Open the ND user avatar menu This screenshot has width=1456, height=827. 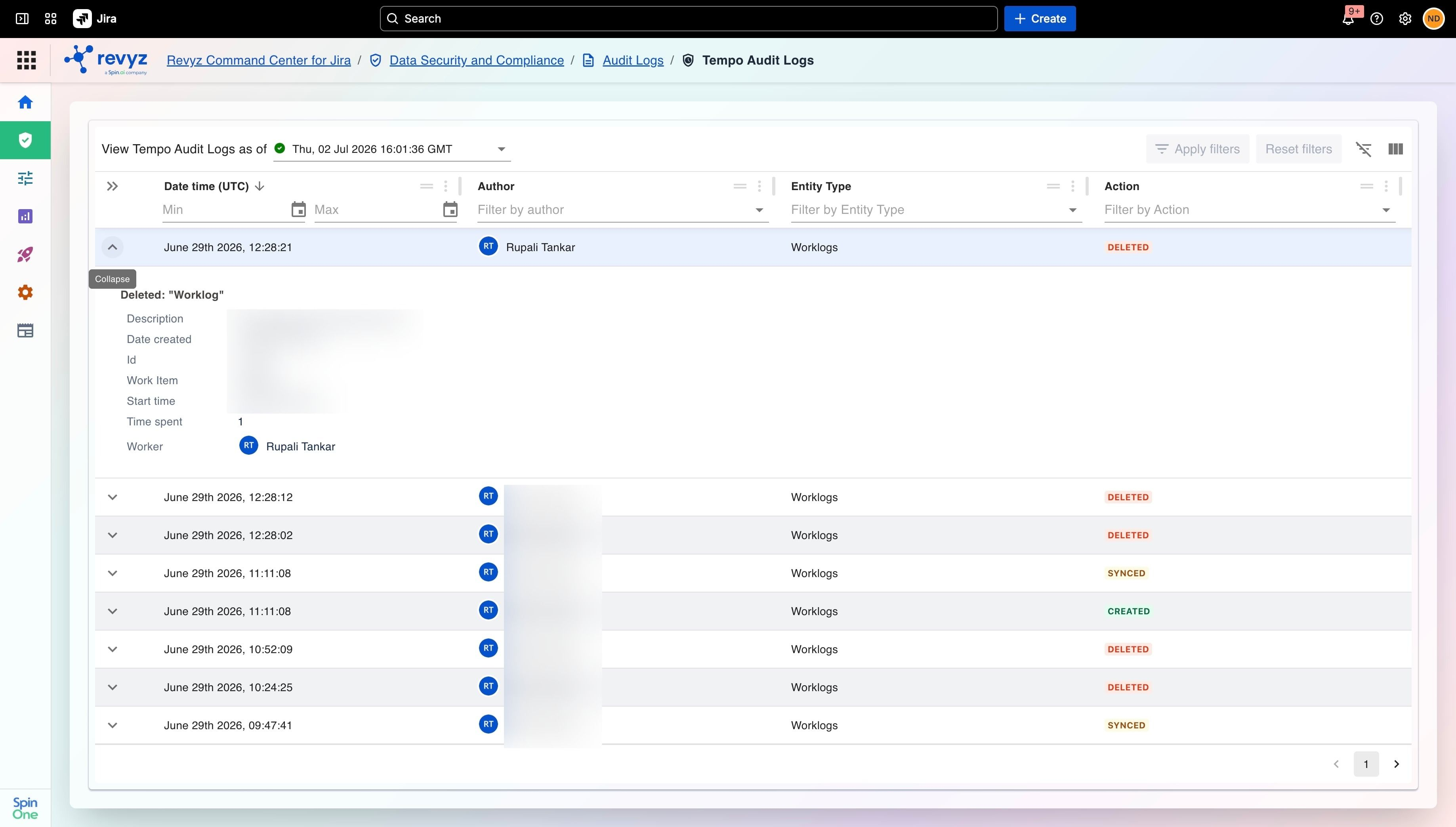pyautogui.click(x=1433, y=19)
